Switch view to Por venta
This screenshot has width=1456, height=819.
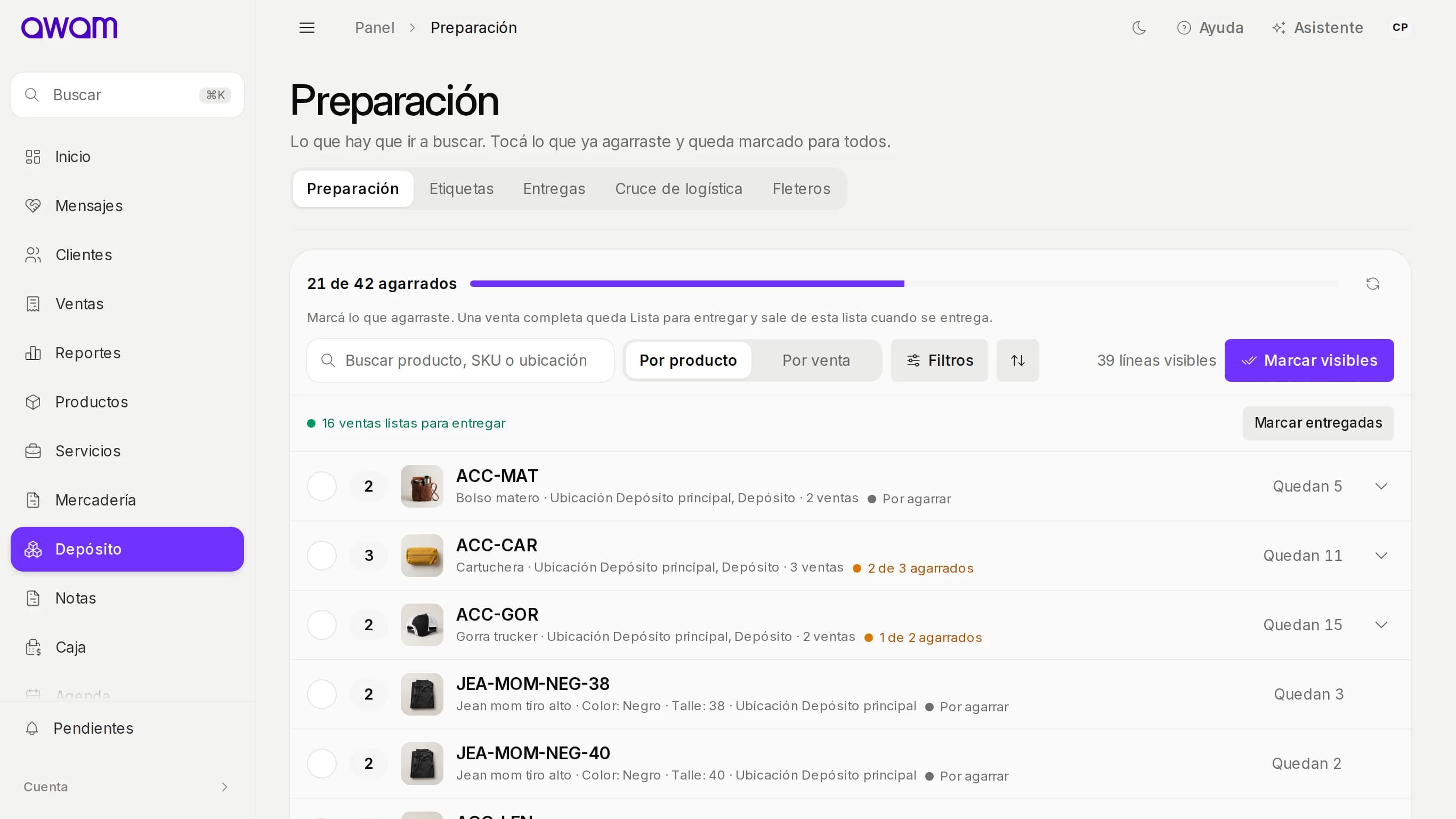[815, 360]
